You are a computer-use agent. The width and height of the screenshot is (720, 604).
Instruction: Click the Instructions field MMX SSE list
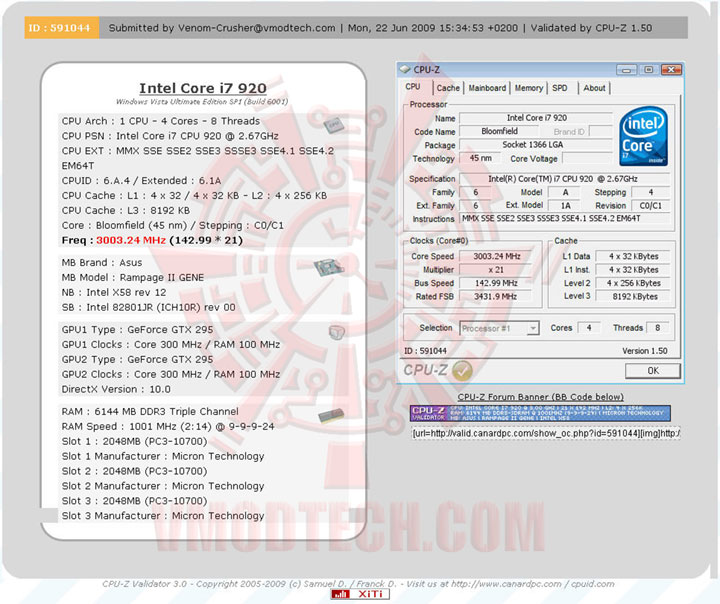(564, 219)
